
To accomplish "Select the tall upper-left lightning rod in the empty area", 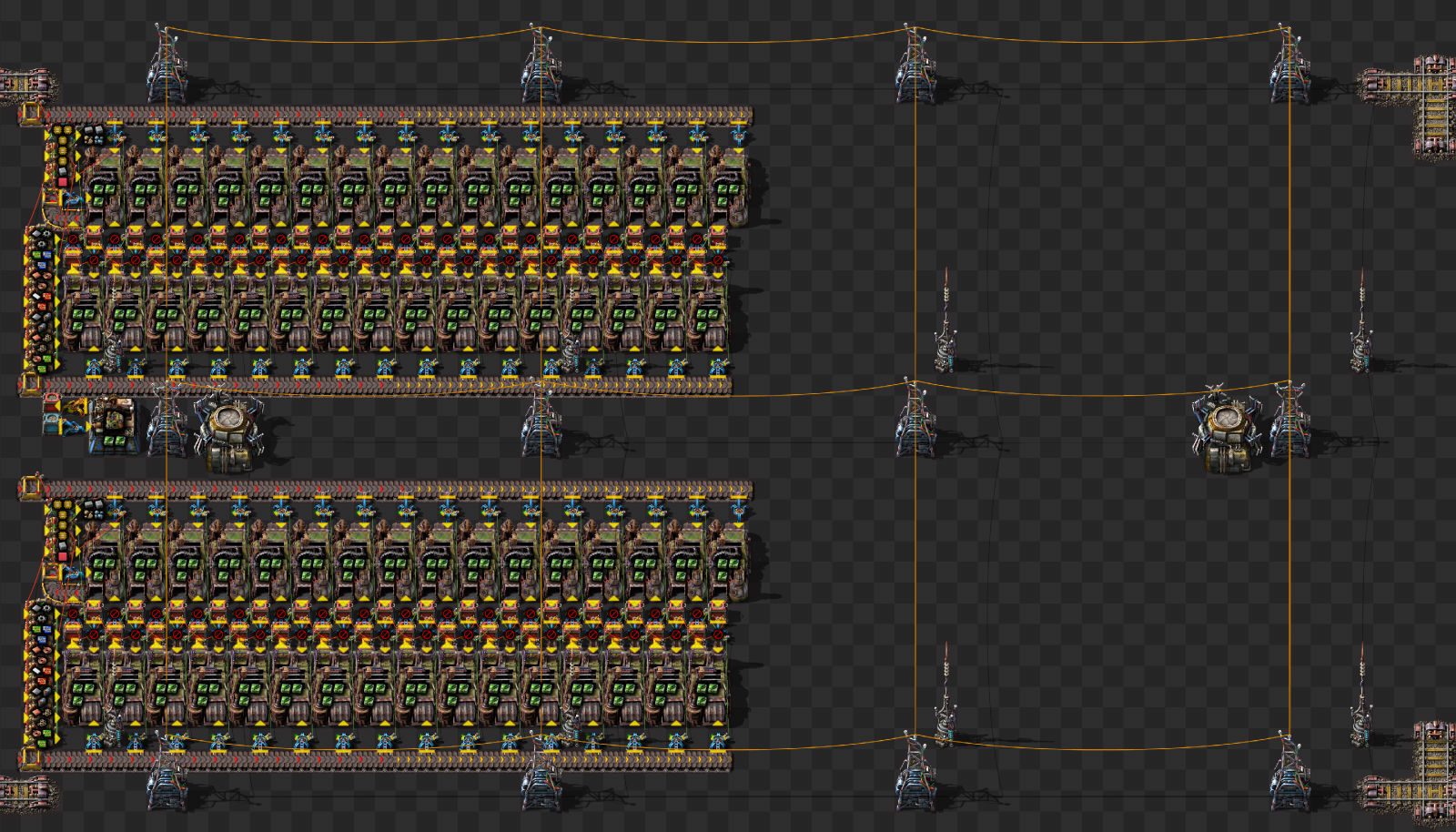I will pyautogui.click(x=945, y=320).
